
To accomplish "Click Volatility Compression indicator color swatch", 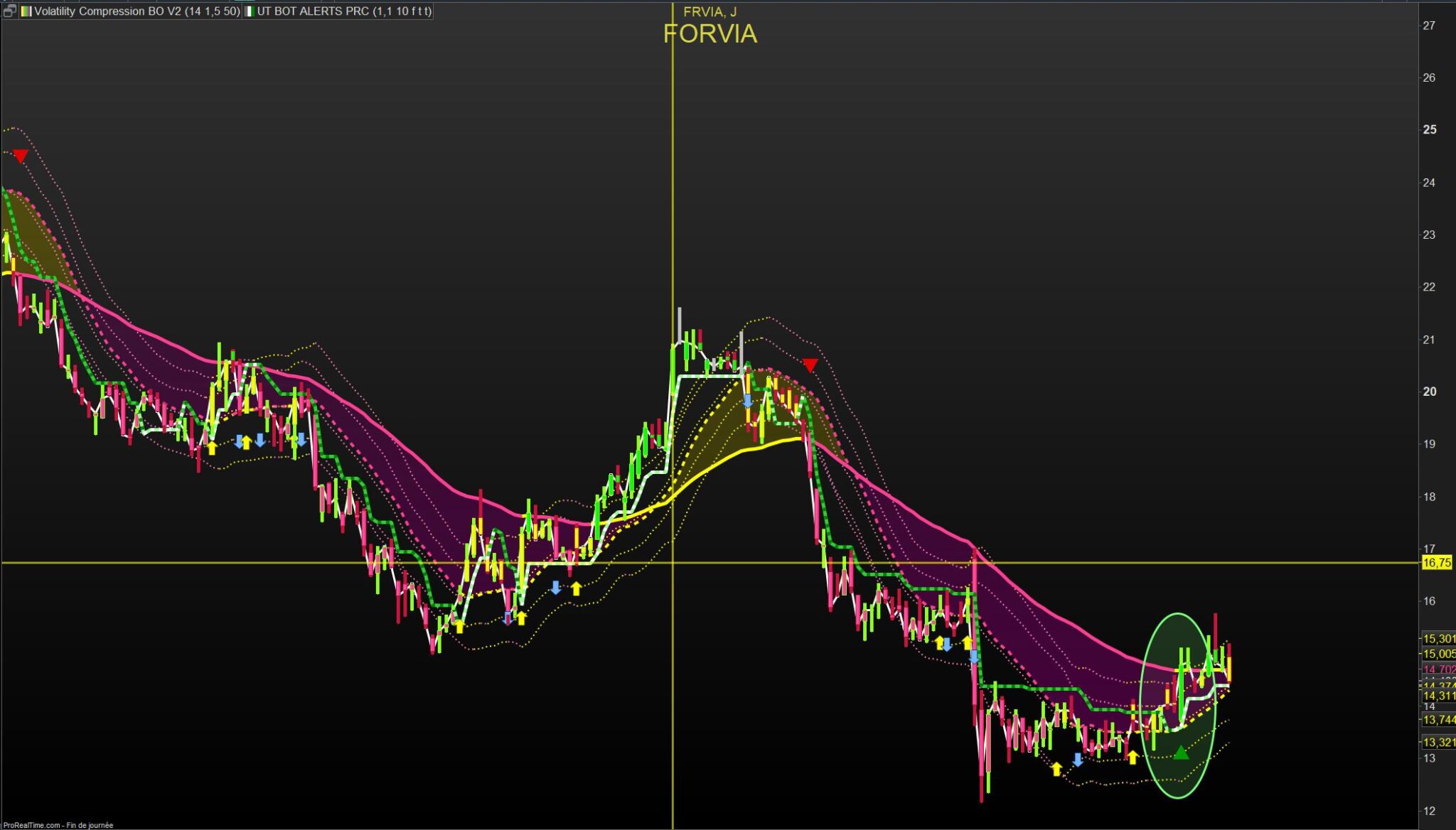I will click(x=26, y=11).
